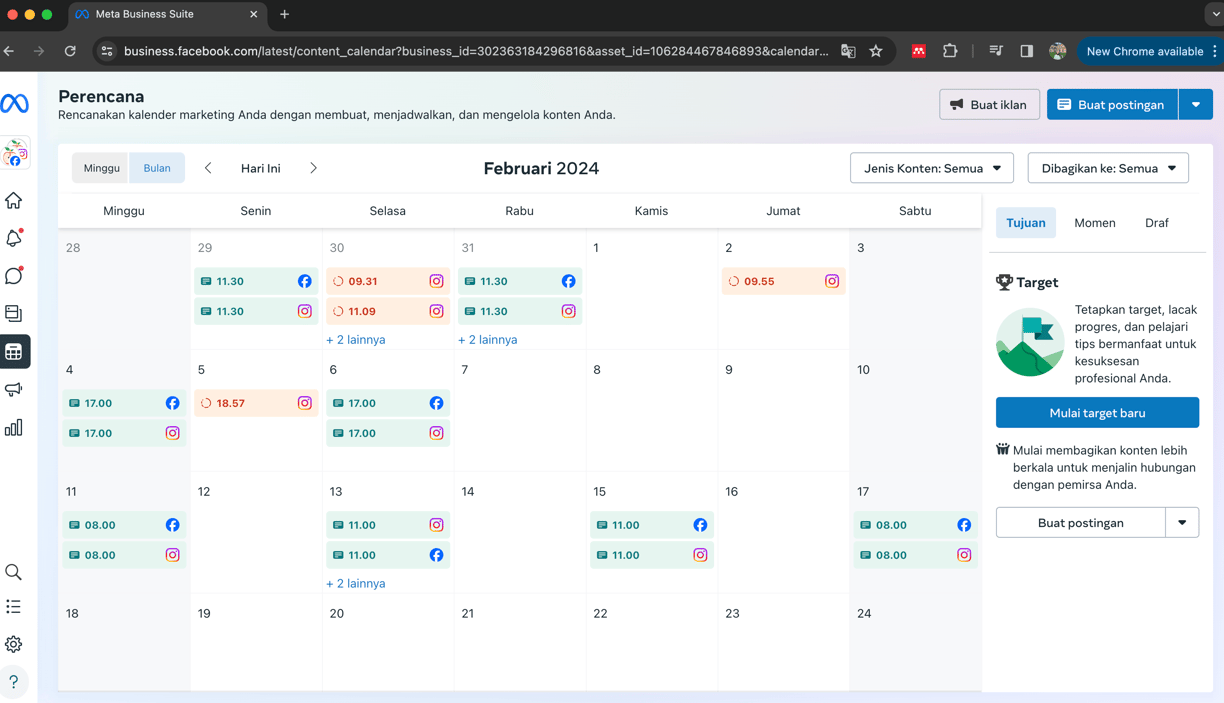
Task: Open the account profile picture in sidebar
Action: (x=15, y=153)
